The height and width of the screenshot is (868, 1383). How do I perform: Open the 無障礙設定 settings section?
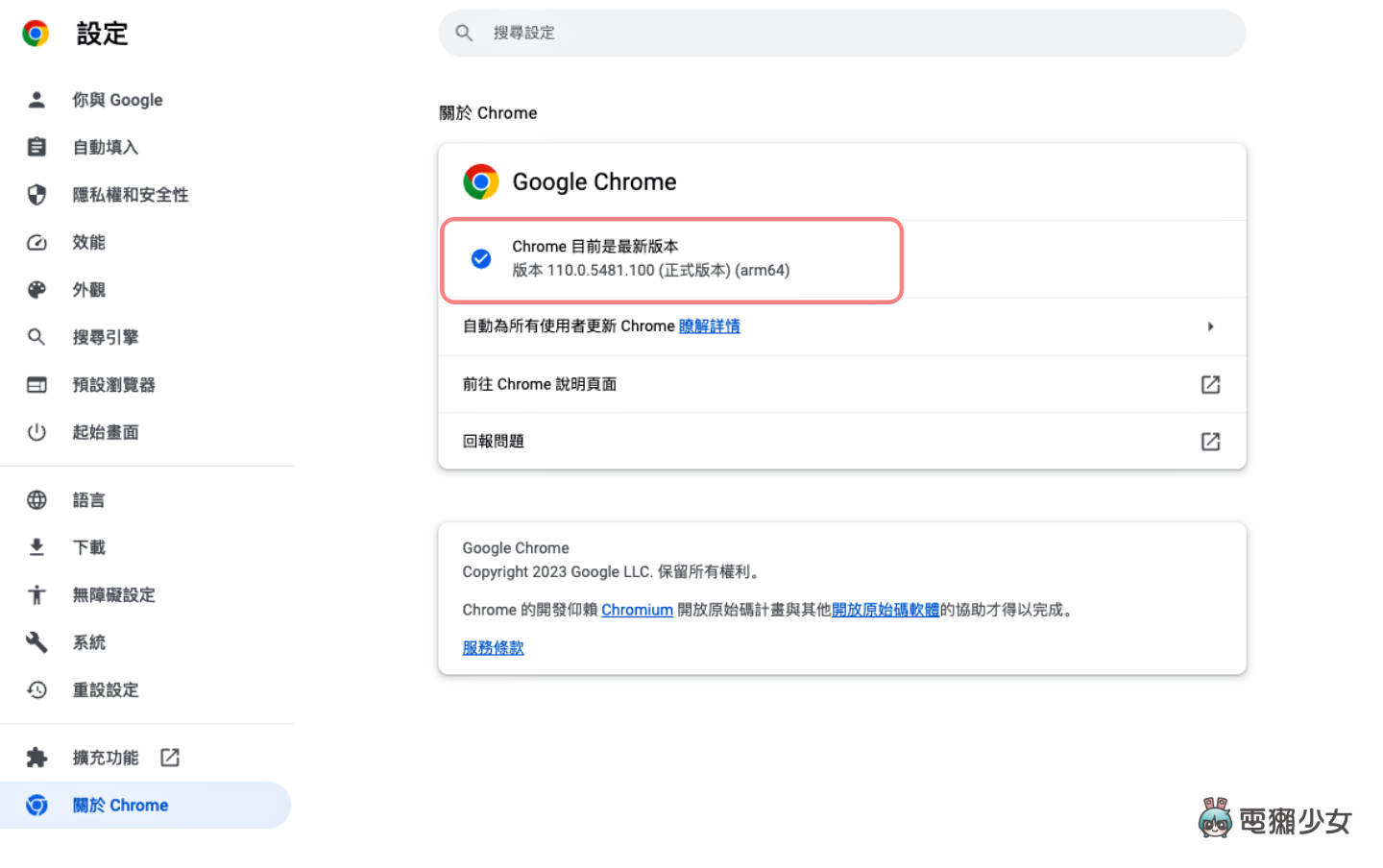point(115,594)
